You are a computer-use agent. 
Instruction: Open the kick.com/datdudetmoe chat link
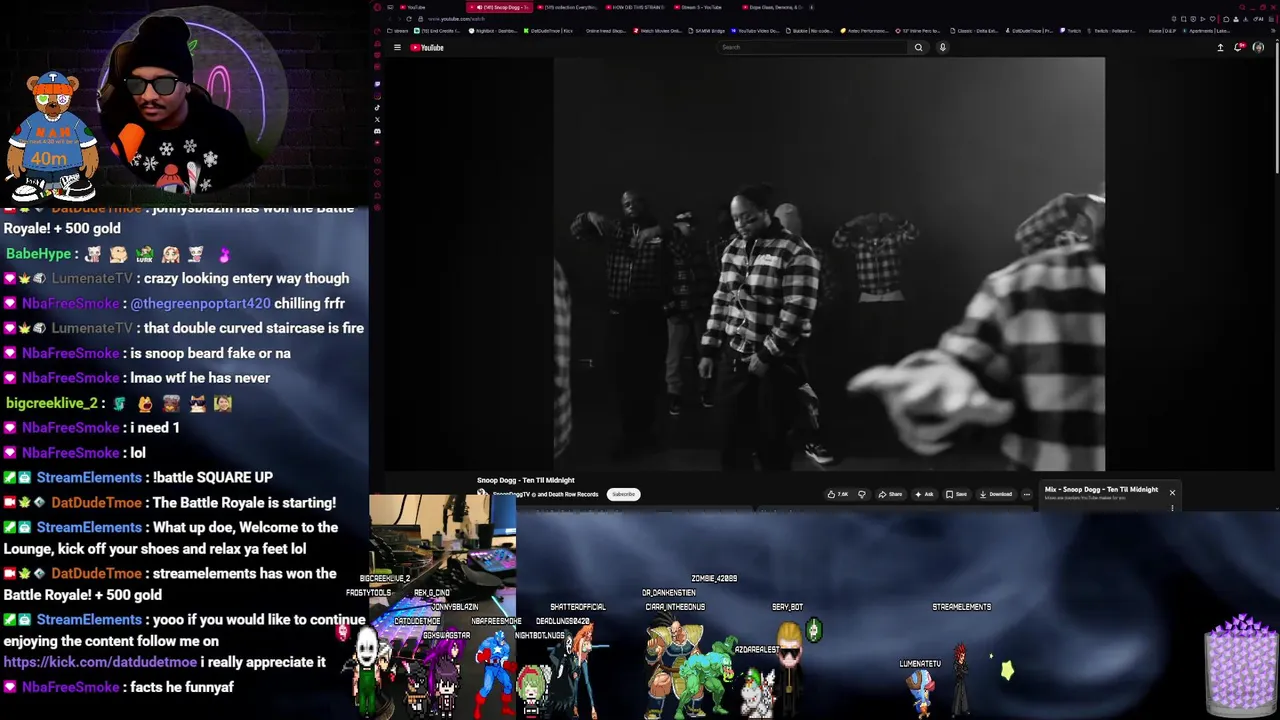pos(100,662)
